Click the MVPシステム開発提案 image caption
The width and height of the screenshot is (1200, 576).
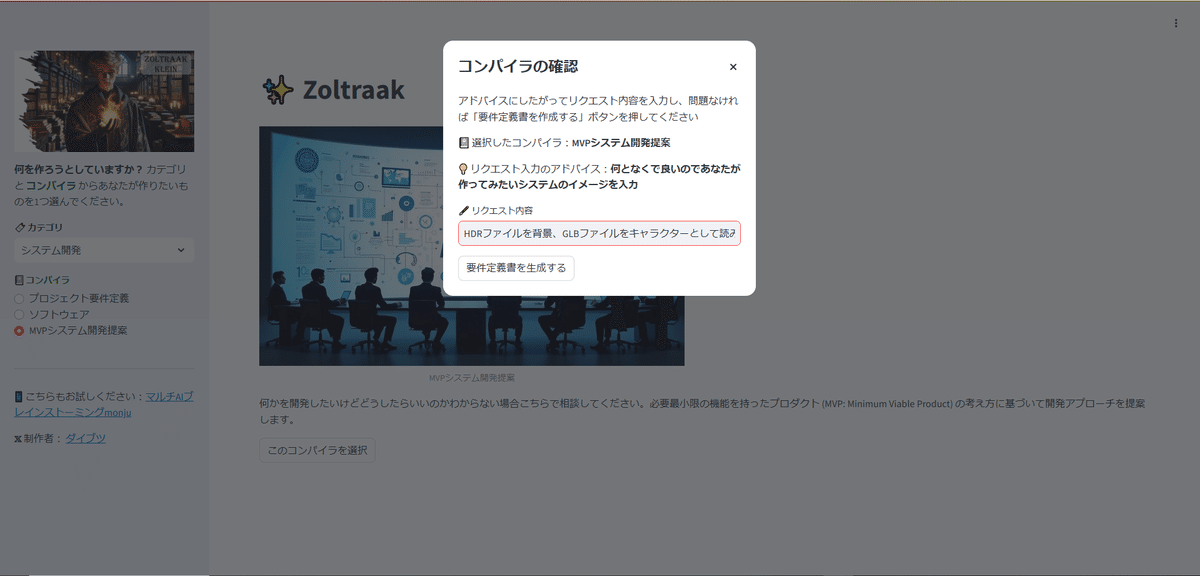click(x=471, y=378)
